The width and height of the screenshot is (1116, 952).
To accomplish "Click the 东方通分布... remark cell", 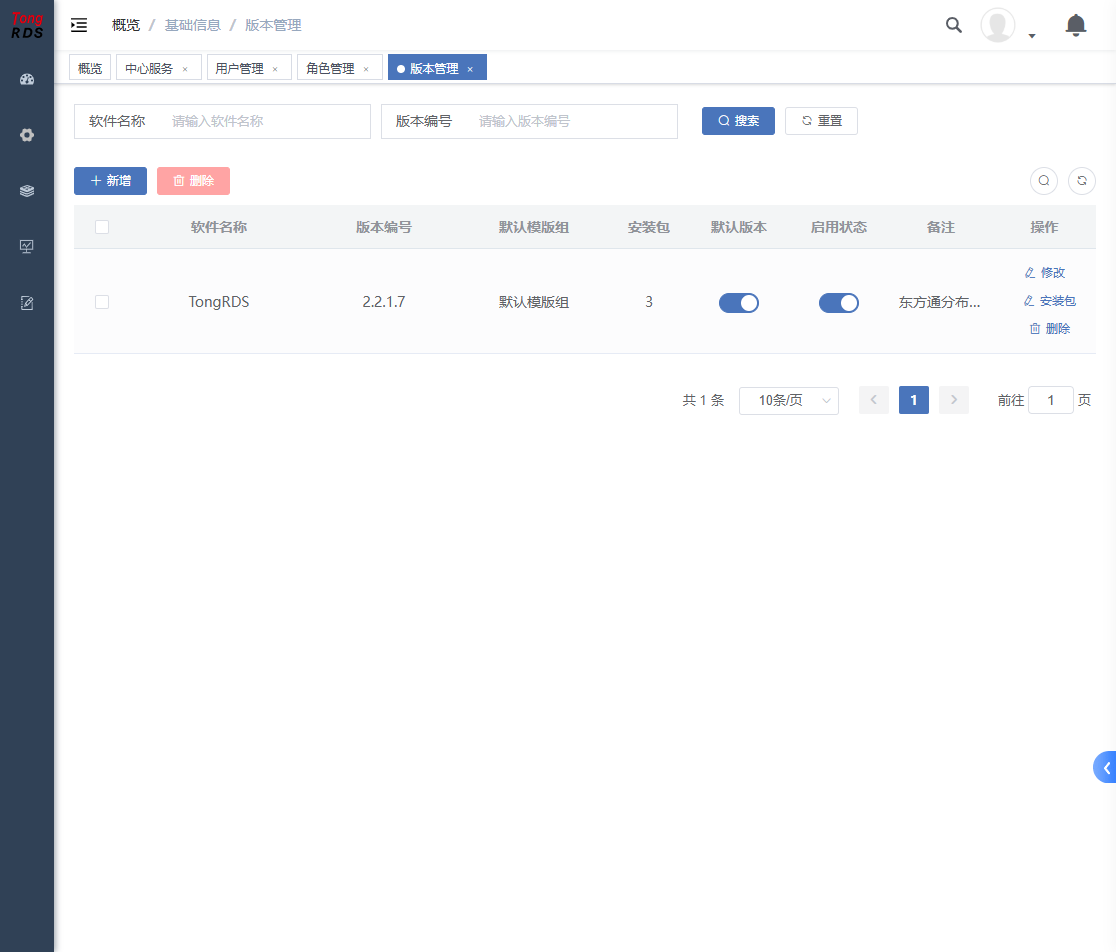I will click(x=939, y=302).
